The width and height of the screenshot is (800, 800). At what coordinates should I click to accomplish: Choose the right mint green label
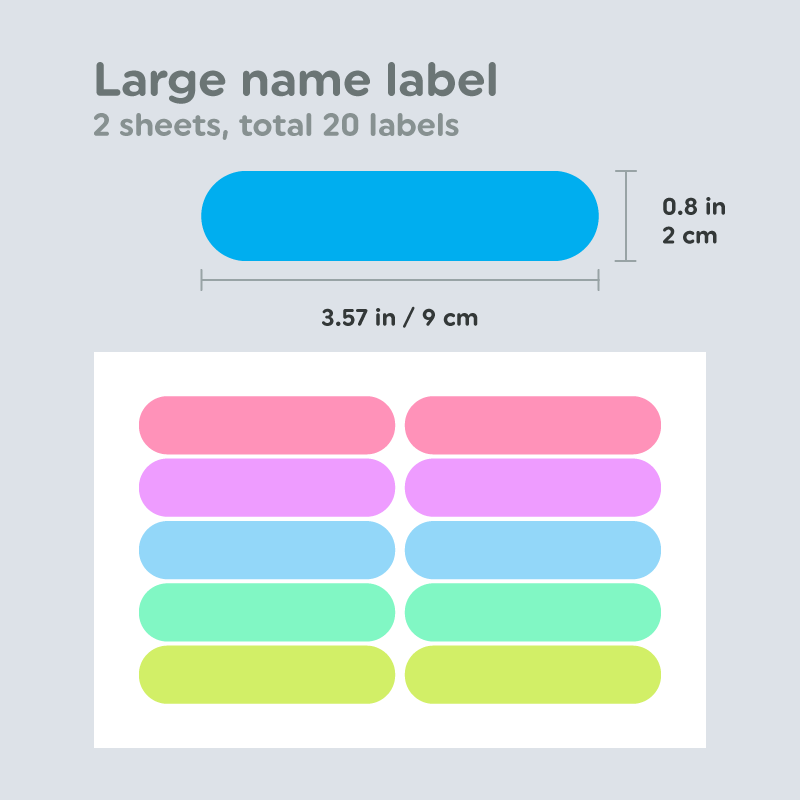point(533,612)
